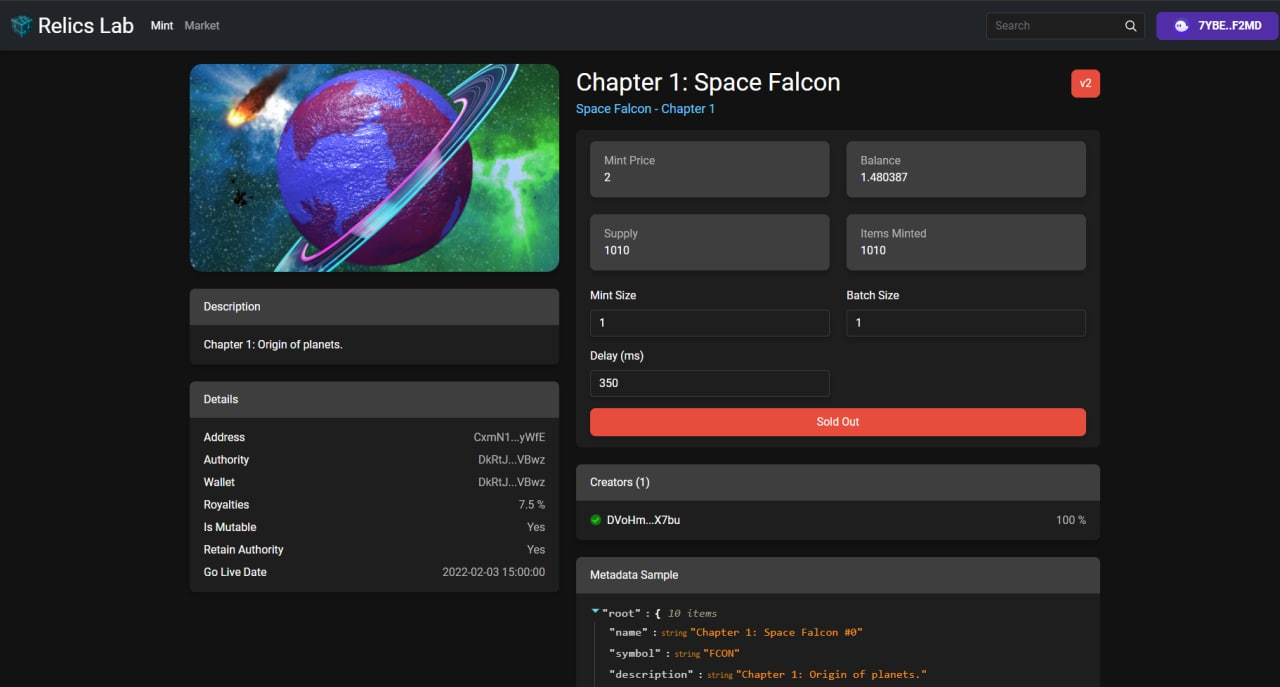Click the Balance 1.480387 card
Screen dimensions: 1280x687
click(966, 169)
